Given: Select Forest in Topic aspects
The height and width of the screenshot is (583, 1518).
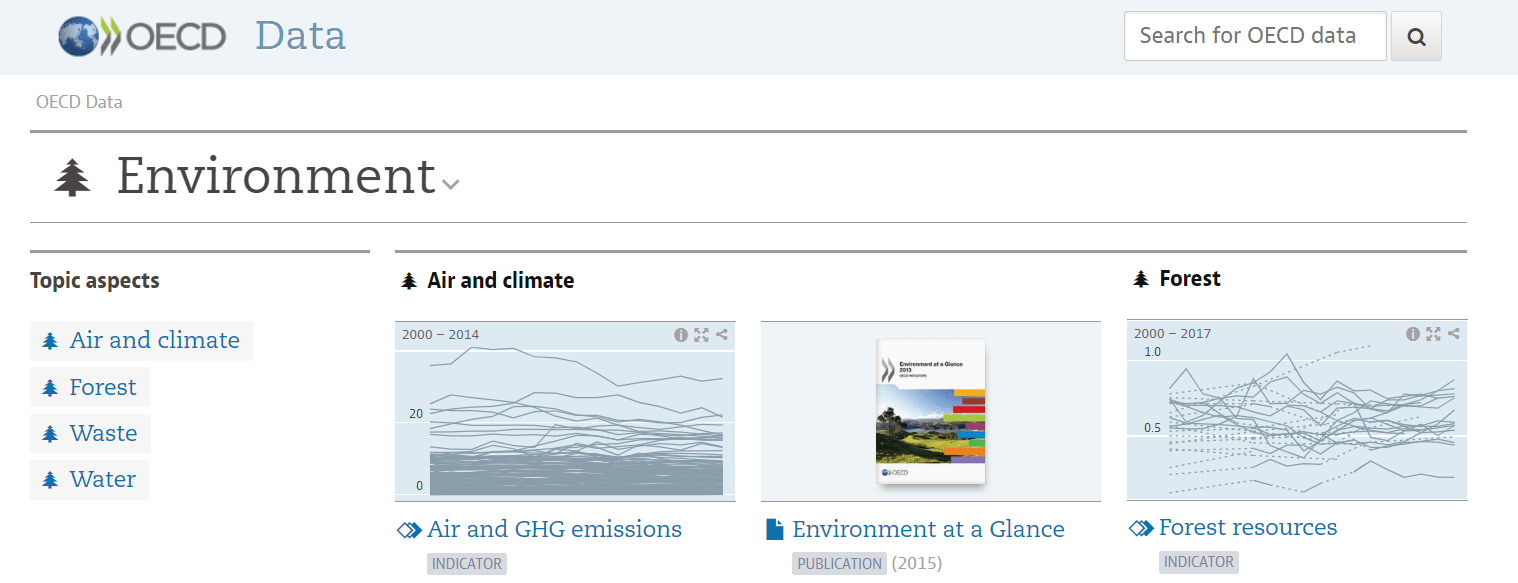Looking at the screenshot, I should pos(102,387).
